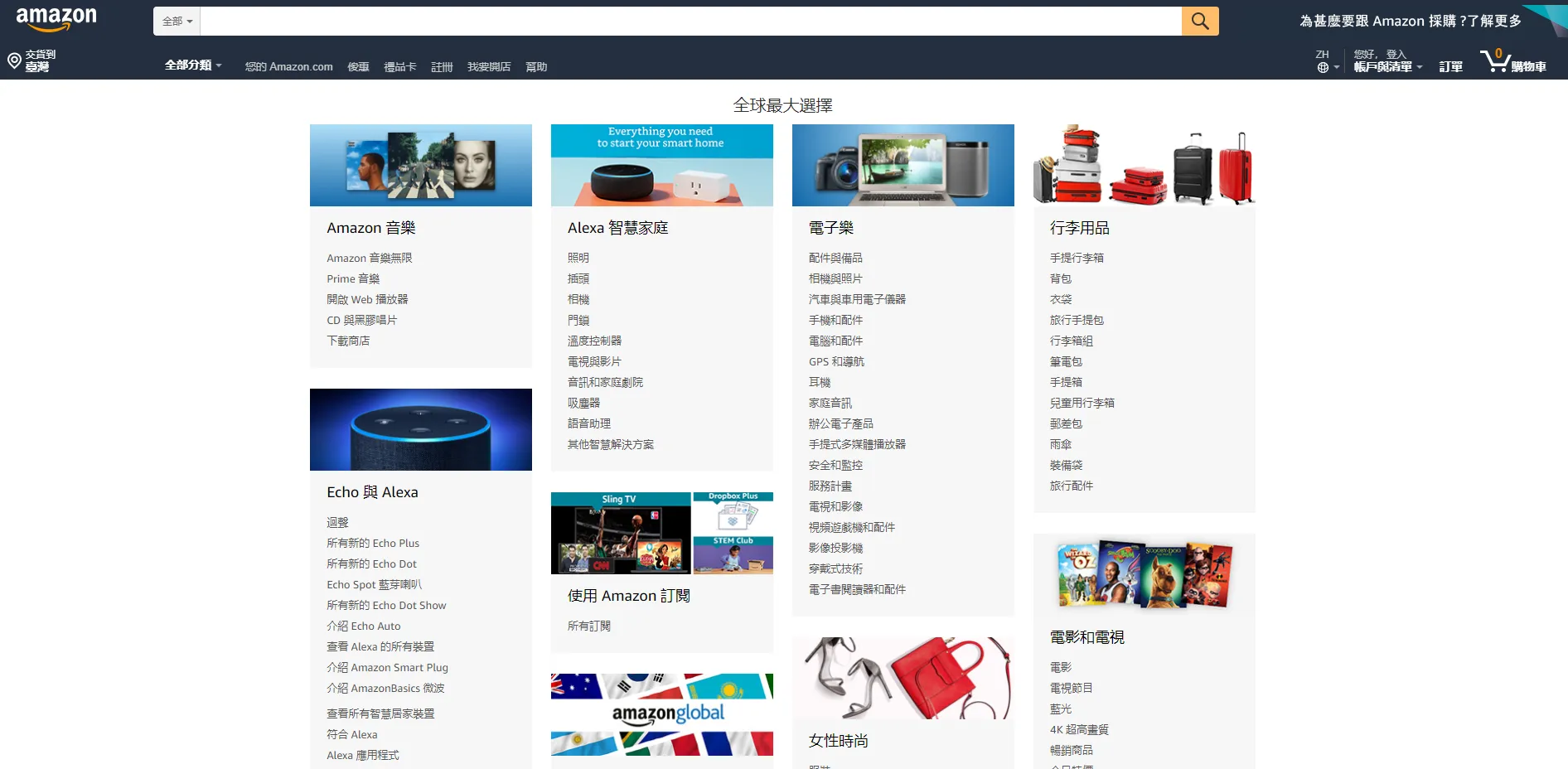Open the 帳戶與清單 account dropdown
Screen dimensions: 1568x769
[x=1388, y=66]
